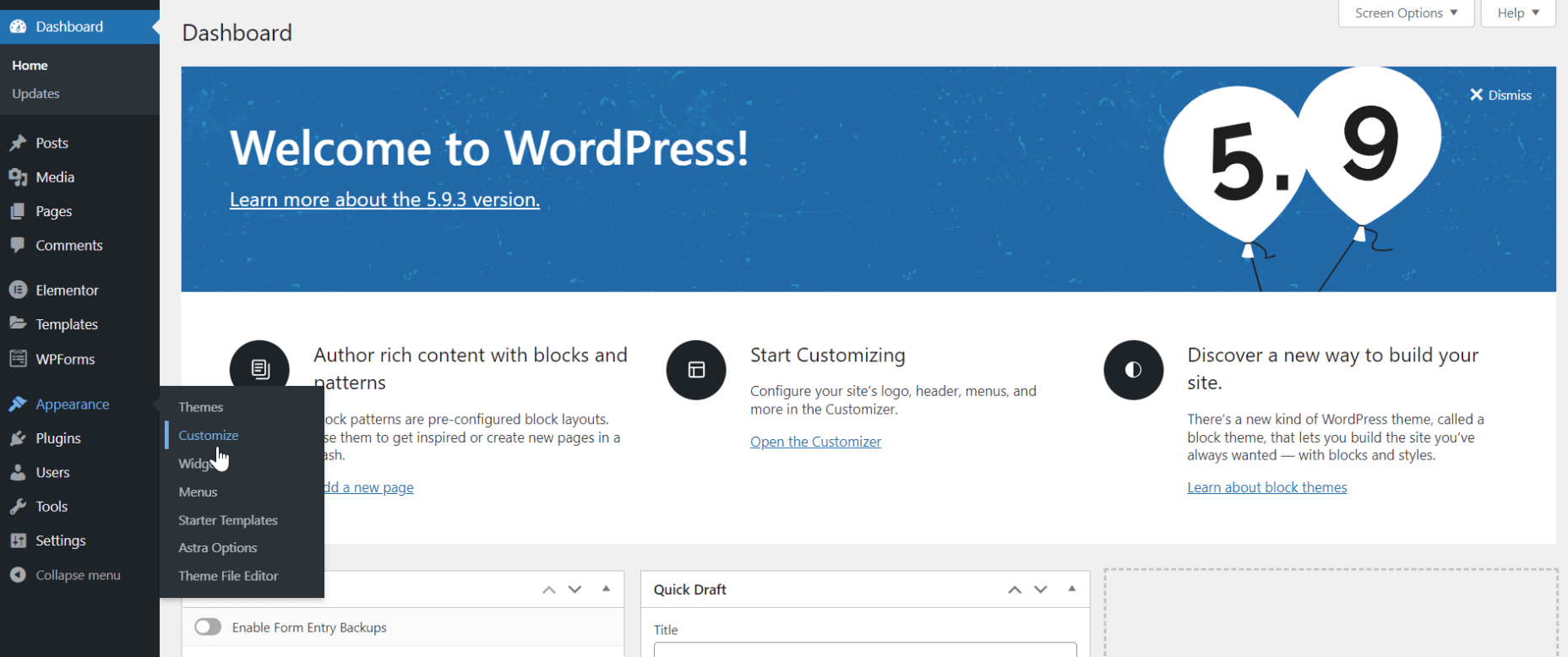Click the Dashboard gauge icon
This screenshot has width=1568, height=657.
click(x=18, y=27)
